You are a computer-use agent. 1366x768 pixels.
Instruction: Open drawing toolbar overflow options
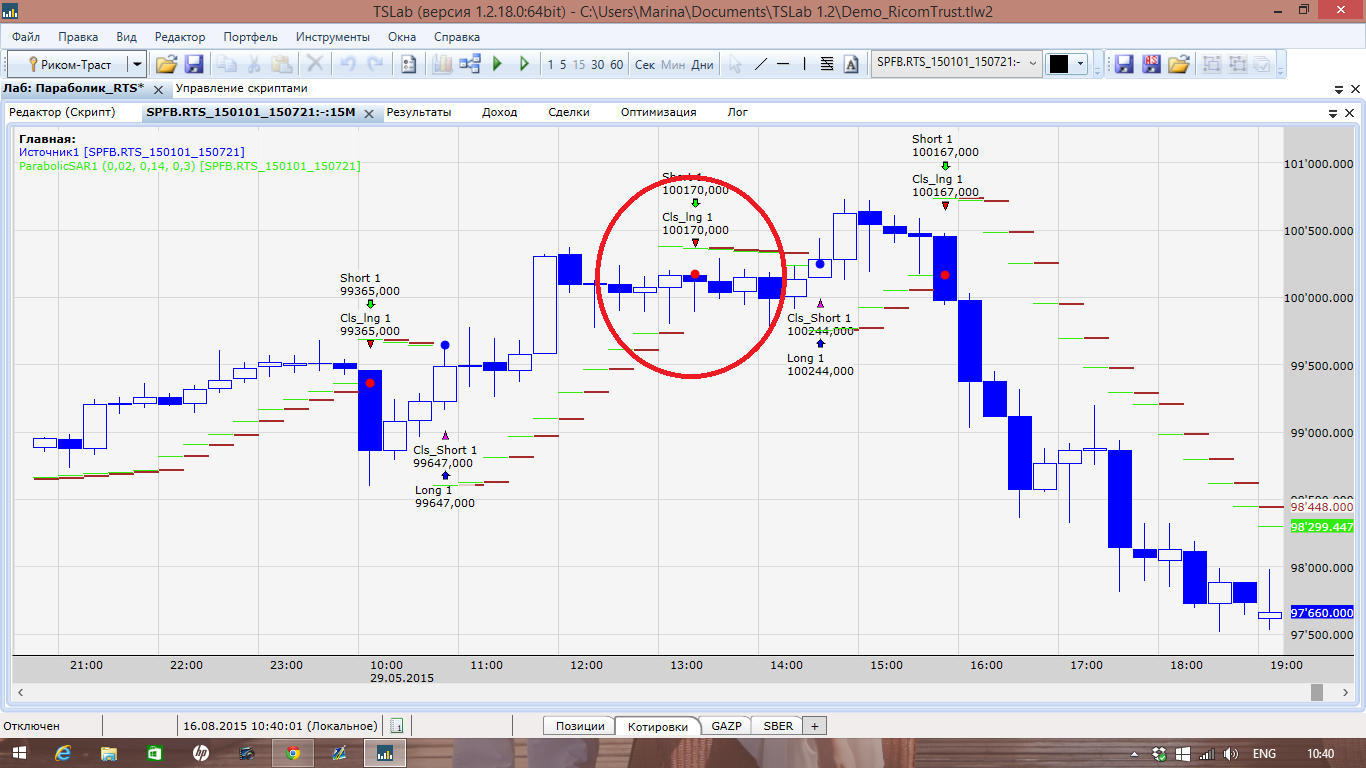[1097, 70]
